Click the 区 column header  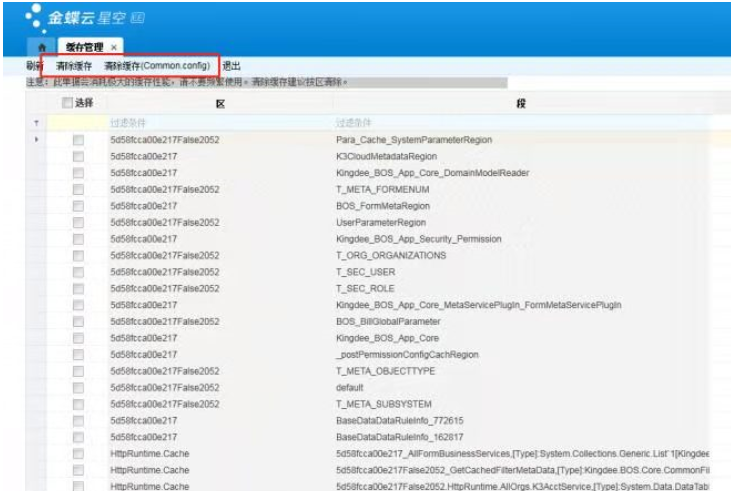tap(221, 104)
